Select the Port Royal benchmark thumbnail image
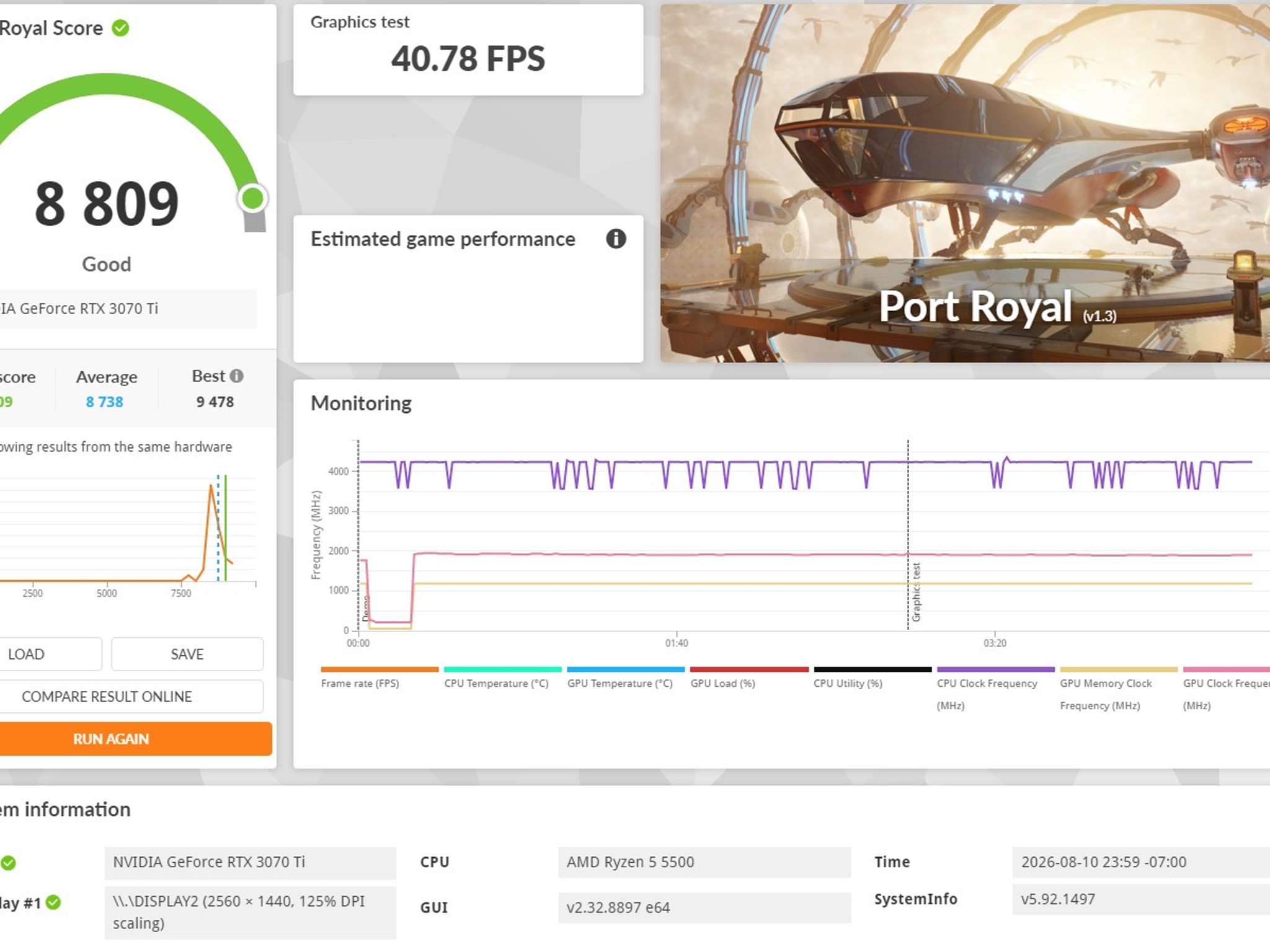 (965, 183)
